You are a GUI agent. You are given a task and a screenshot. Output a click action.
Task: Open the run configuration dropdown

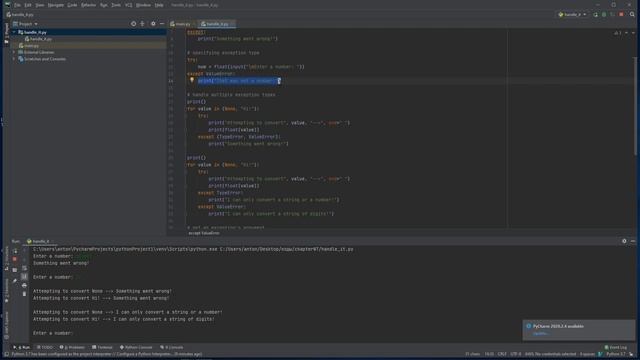tap(572, 15)
